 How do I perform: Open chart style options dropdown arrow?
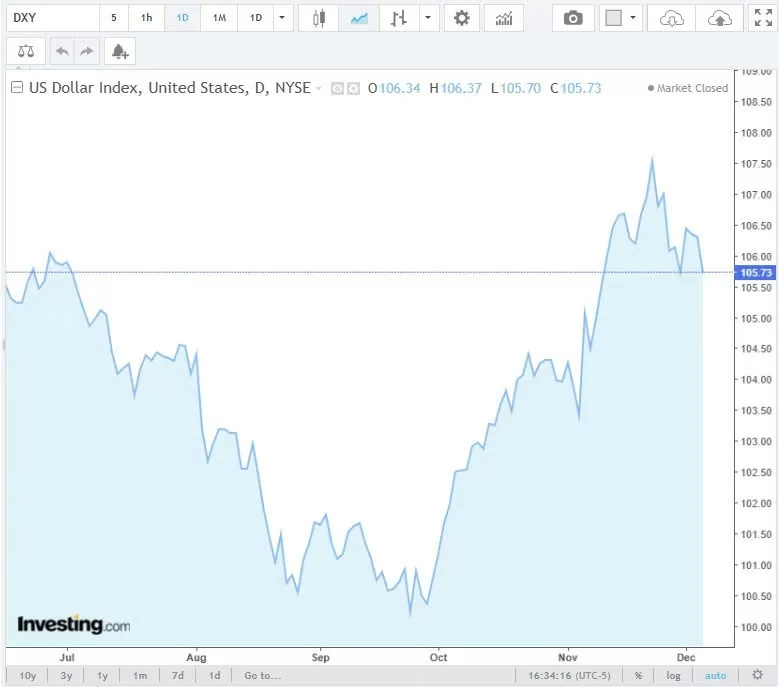pos(428,18)
